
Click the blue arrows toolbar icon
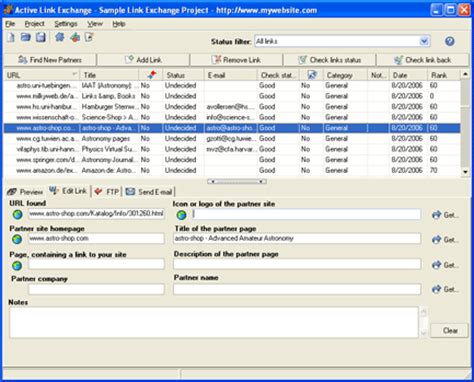point(60,37)
